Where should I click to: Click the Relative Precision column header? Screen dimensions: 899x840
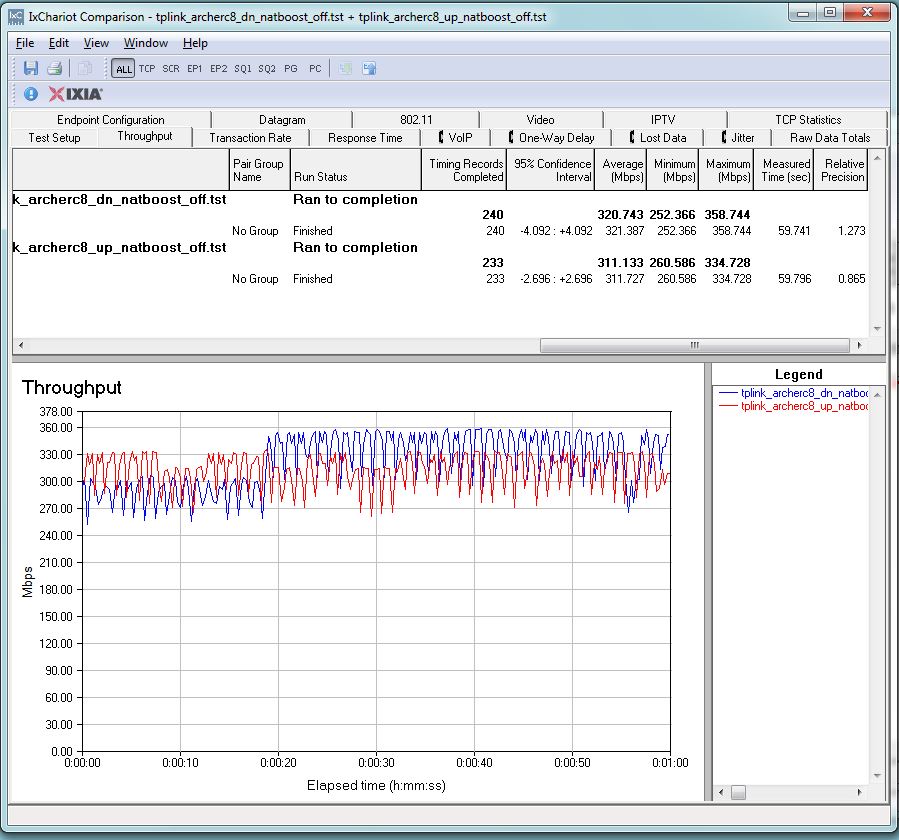(841, 170)
